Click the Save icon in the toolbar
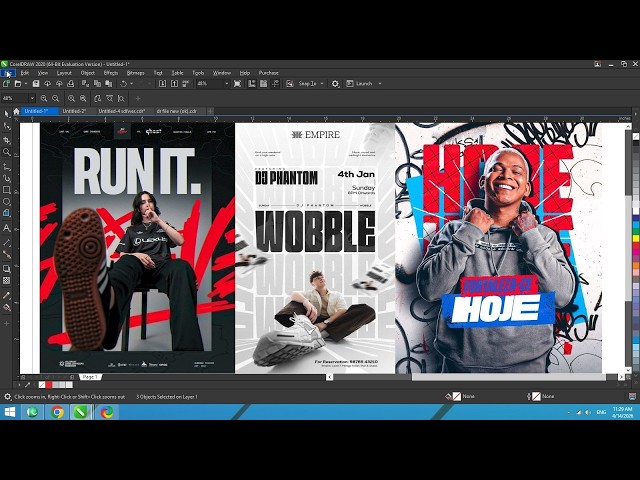Viewport: 640px width, 480px height. coord(36,84)
